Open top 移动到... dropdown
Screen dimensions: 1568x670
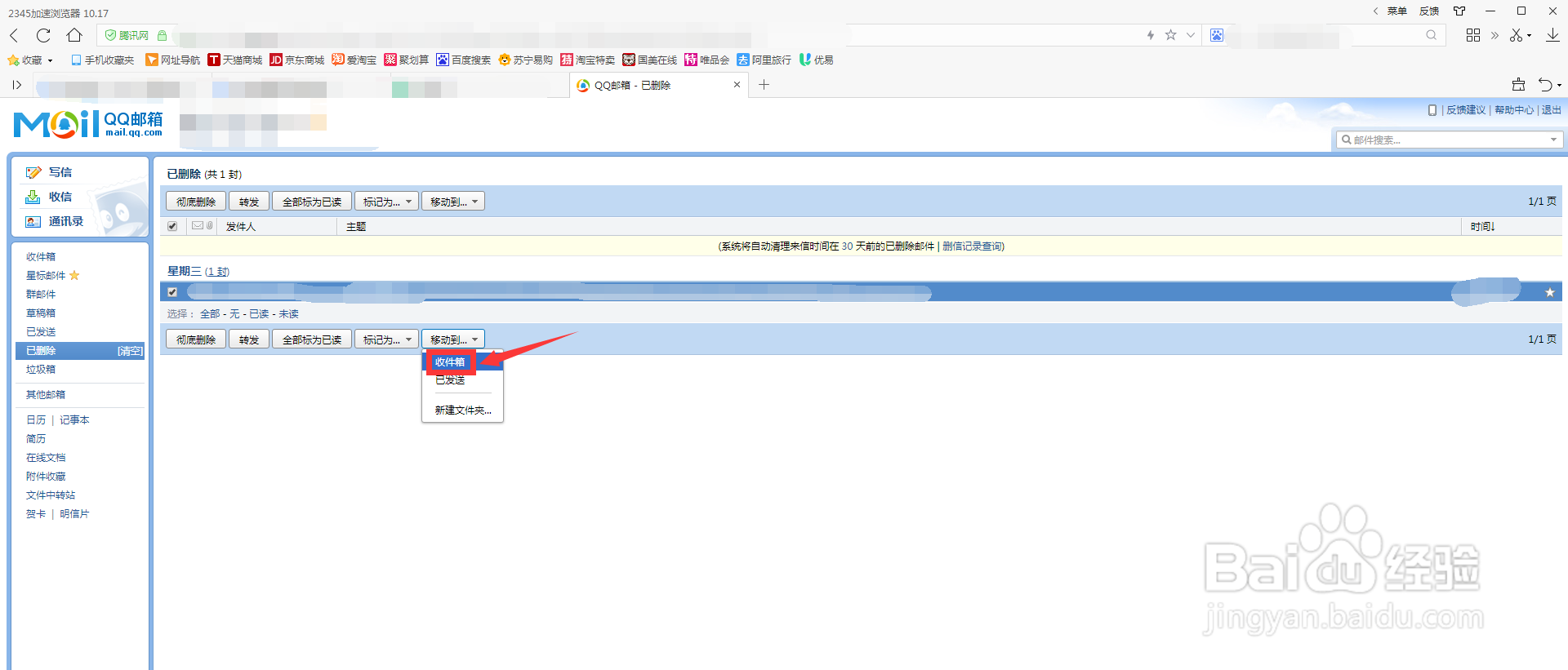tap(453, 202)
